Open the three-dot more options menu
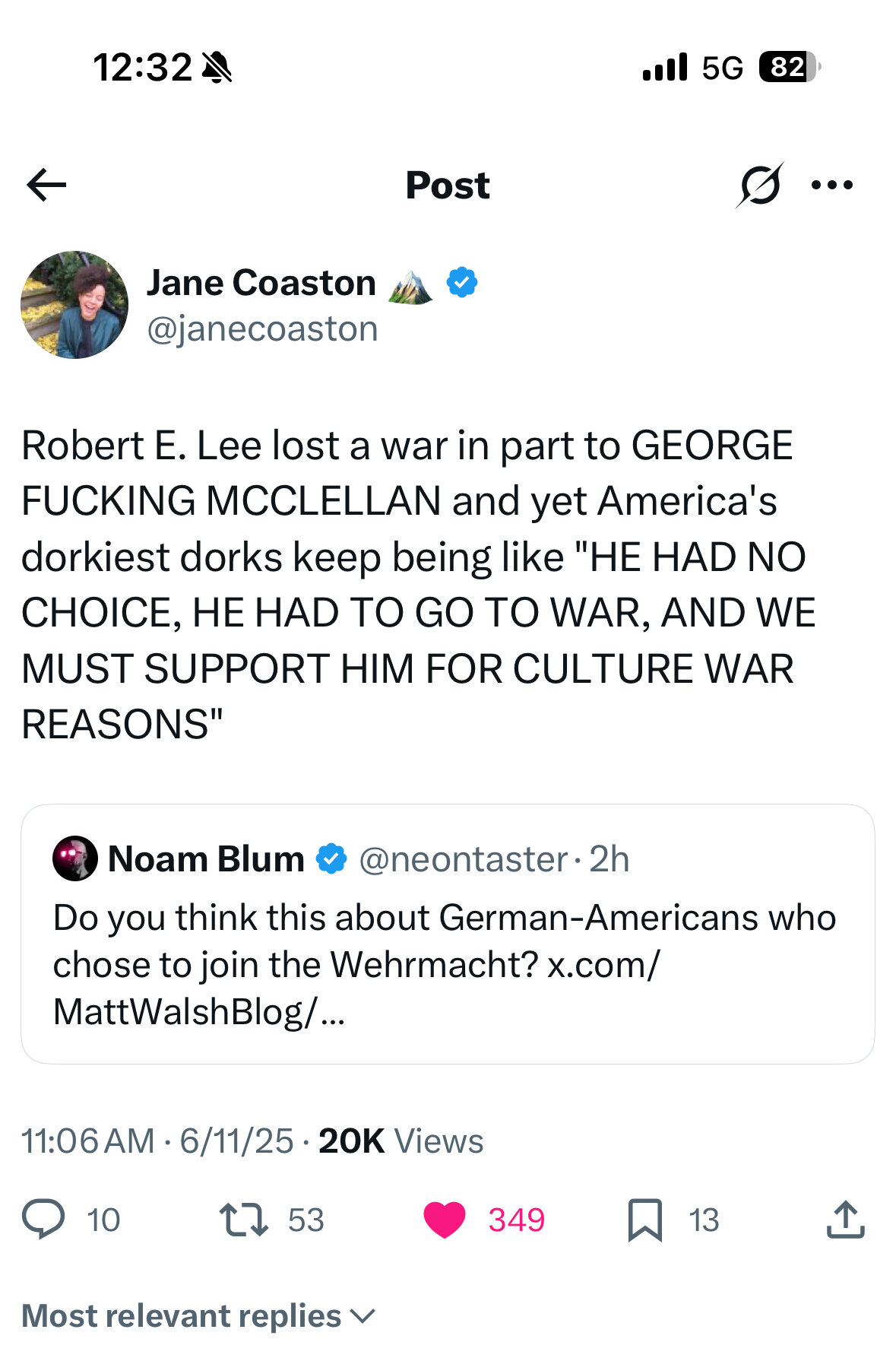 point(832,185)
